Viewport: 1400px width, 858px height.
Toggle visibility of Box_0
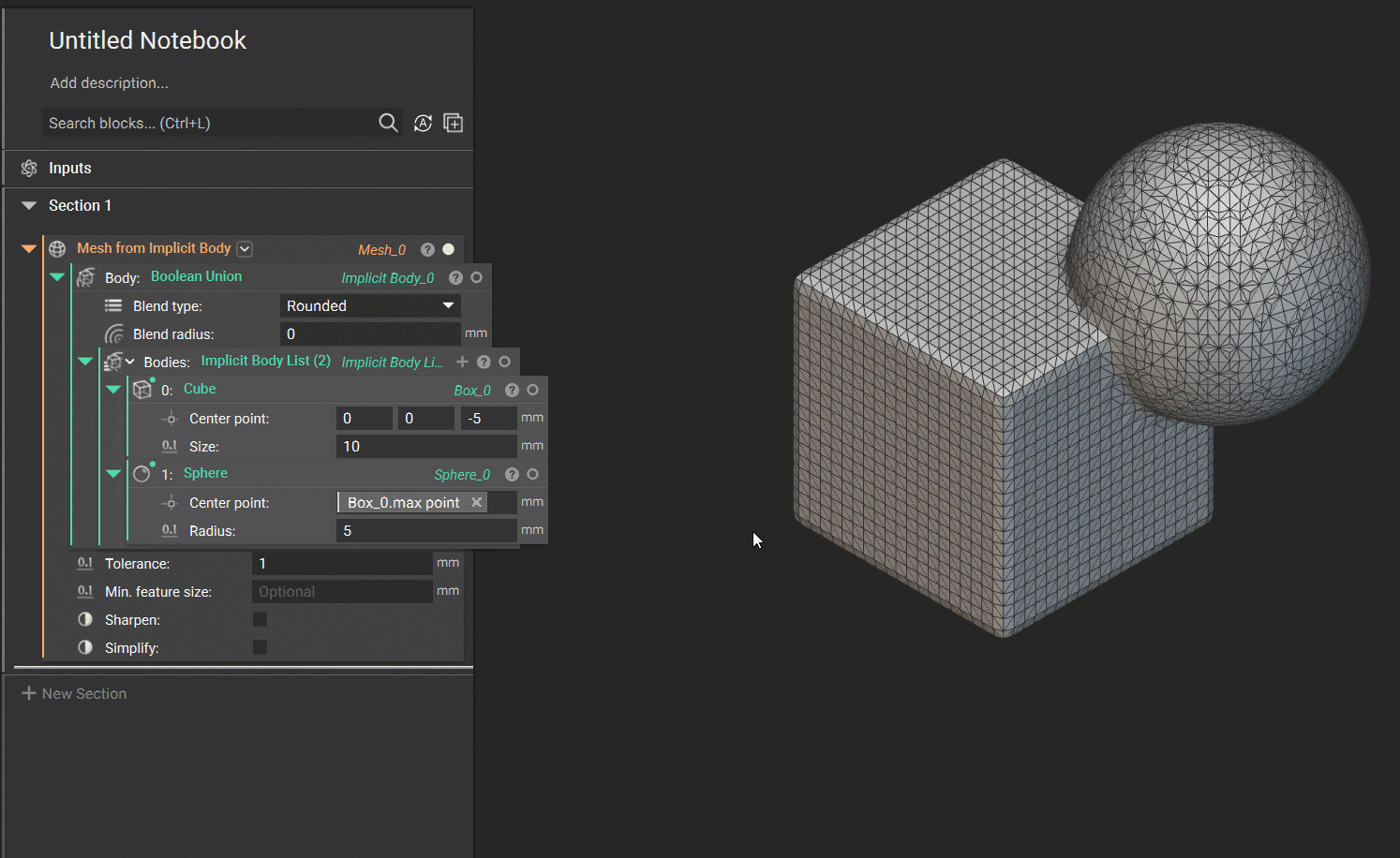(532, 390)
